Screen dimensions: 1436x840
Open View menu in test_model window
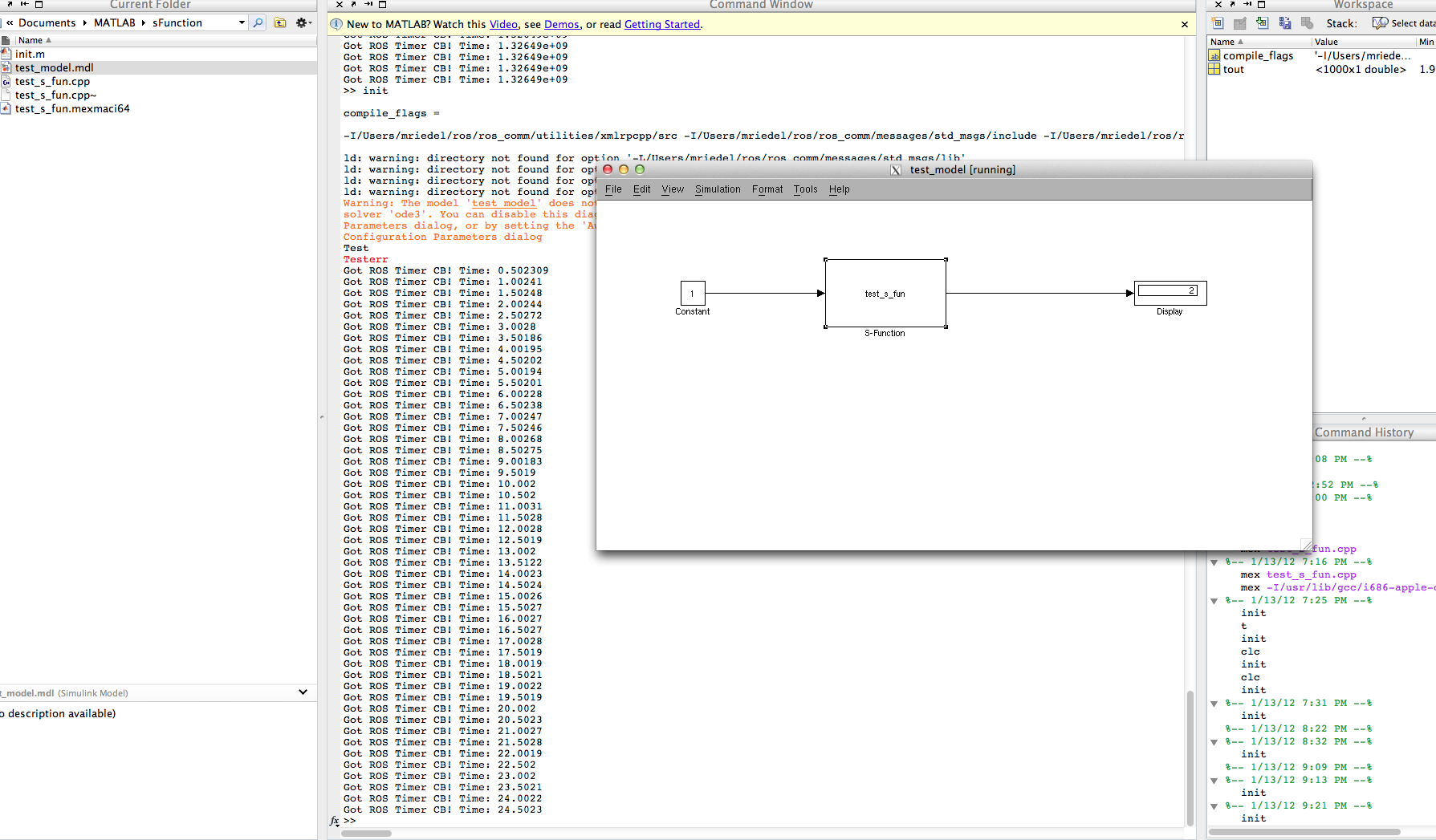click(673, 189)
